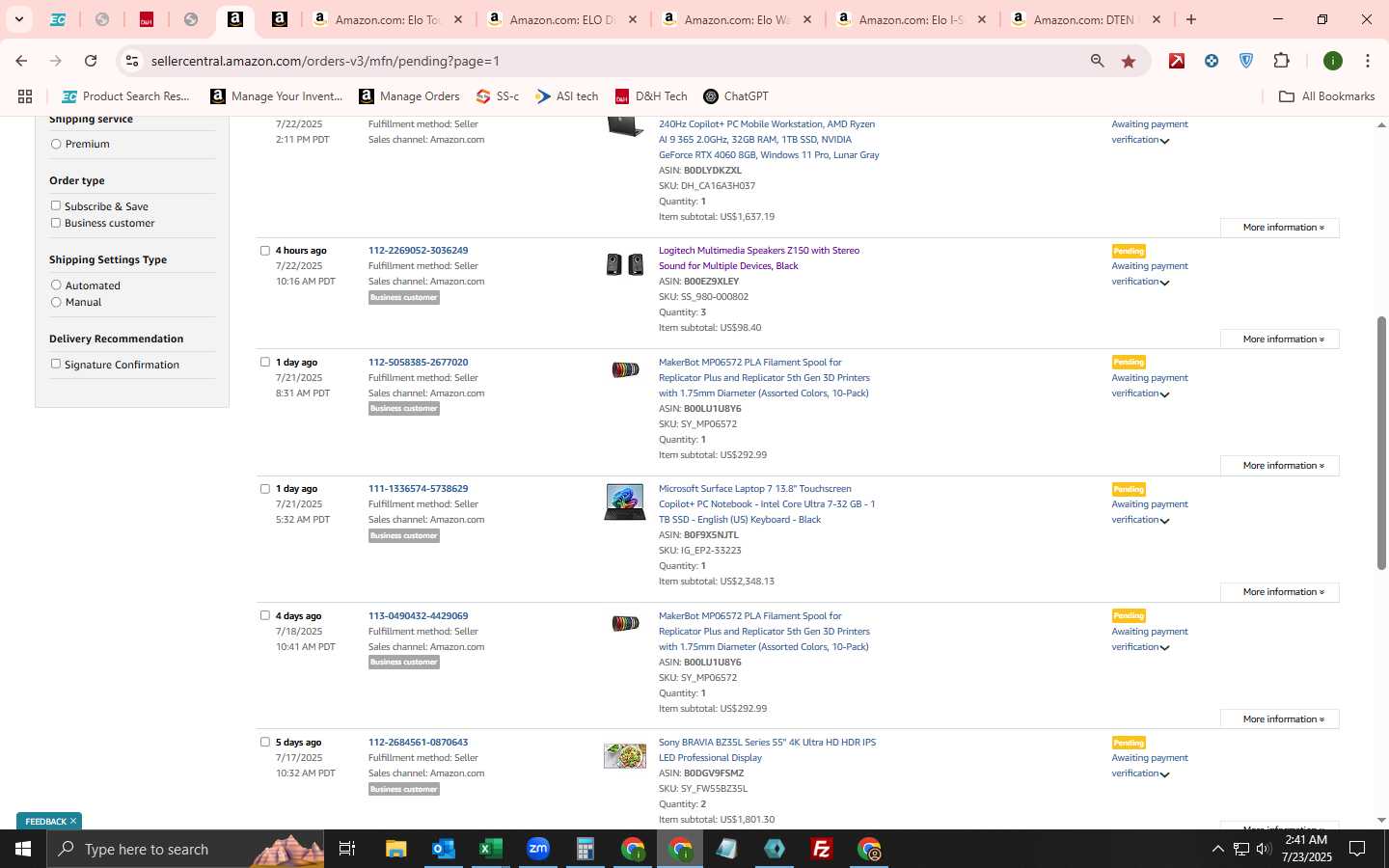Check the Signature Confirmation box
The image size is (1389, 868).
point(56,364)
